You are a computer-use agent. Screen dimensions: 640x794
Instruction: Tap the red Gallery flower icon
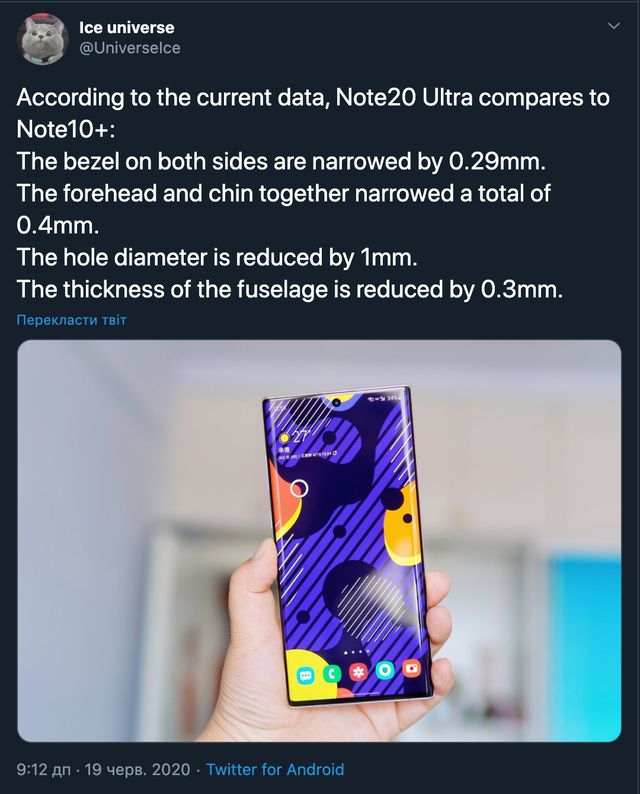tap(359, 672)
